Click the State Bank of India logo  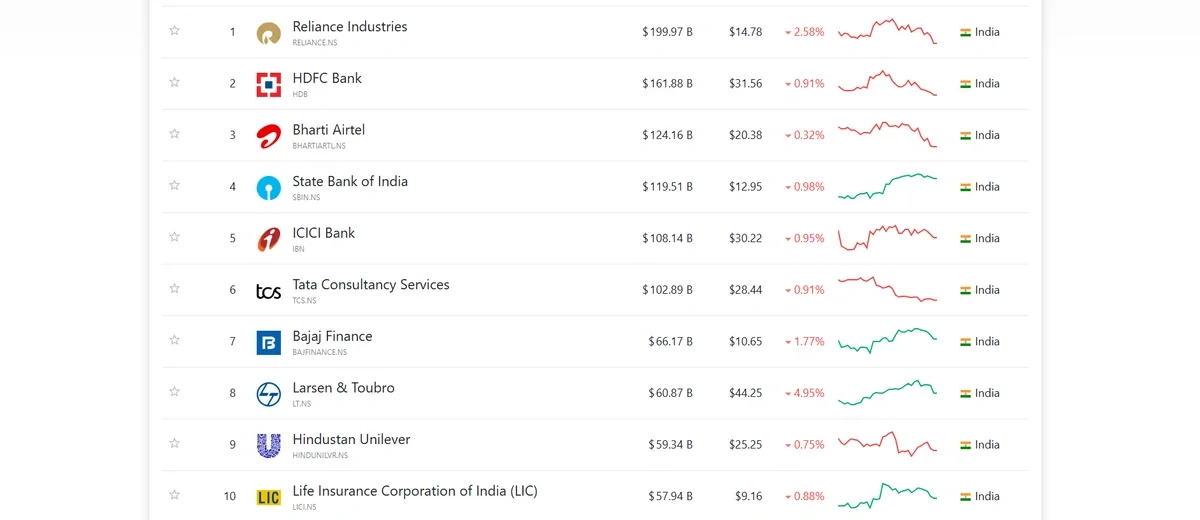268,188
